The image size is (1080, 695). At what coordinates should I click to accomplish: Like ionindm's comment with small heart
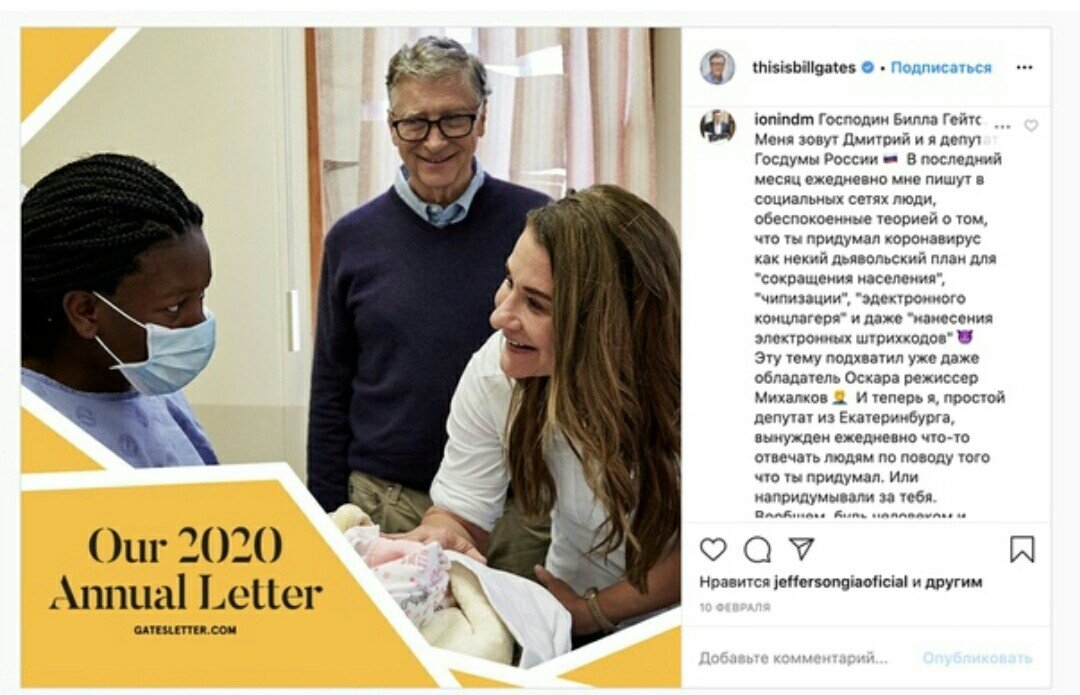point(1031,125)
